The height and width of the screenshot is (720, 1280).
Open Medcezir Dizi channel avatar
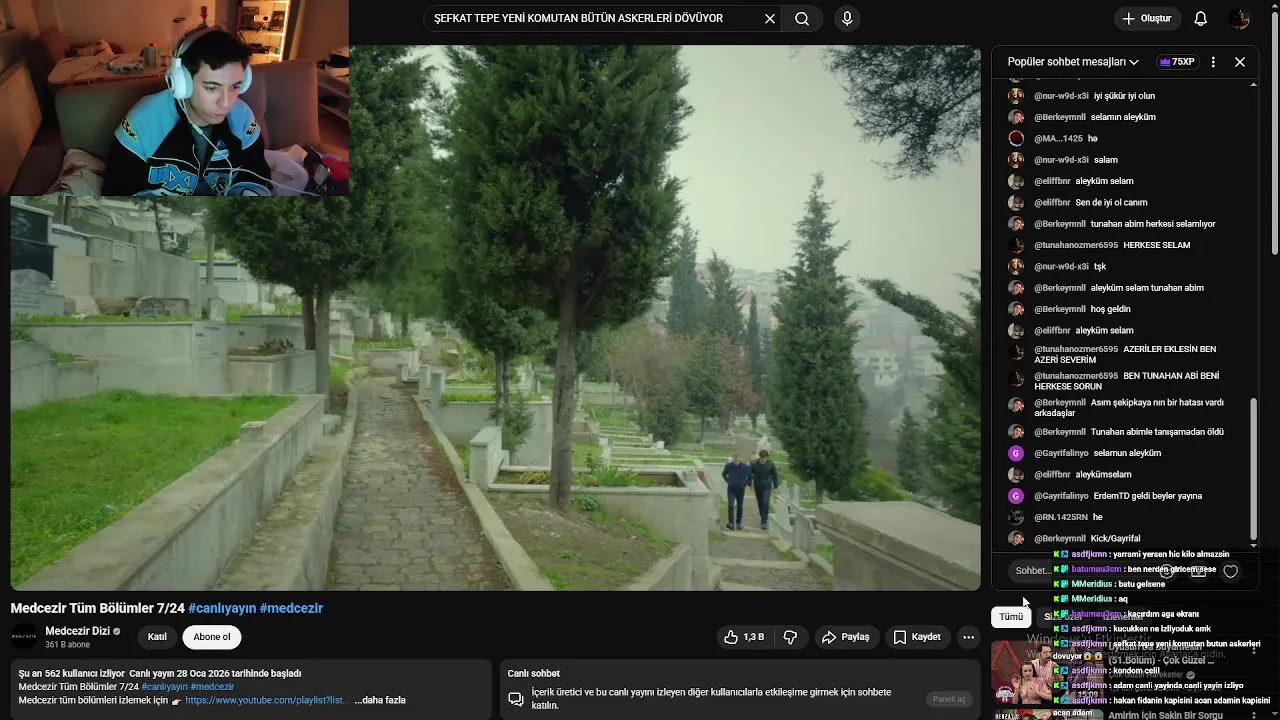(x=24, y=637)
